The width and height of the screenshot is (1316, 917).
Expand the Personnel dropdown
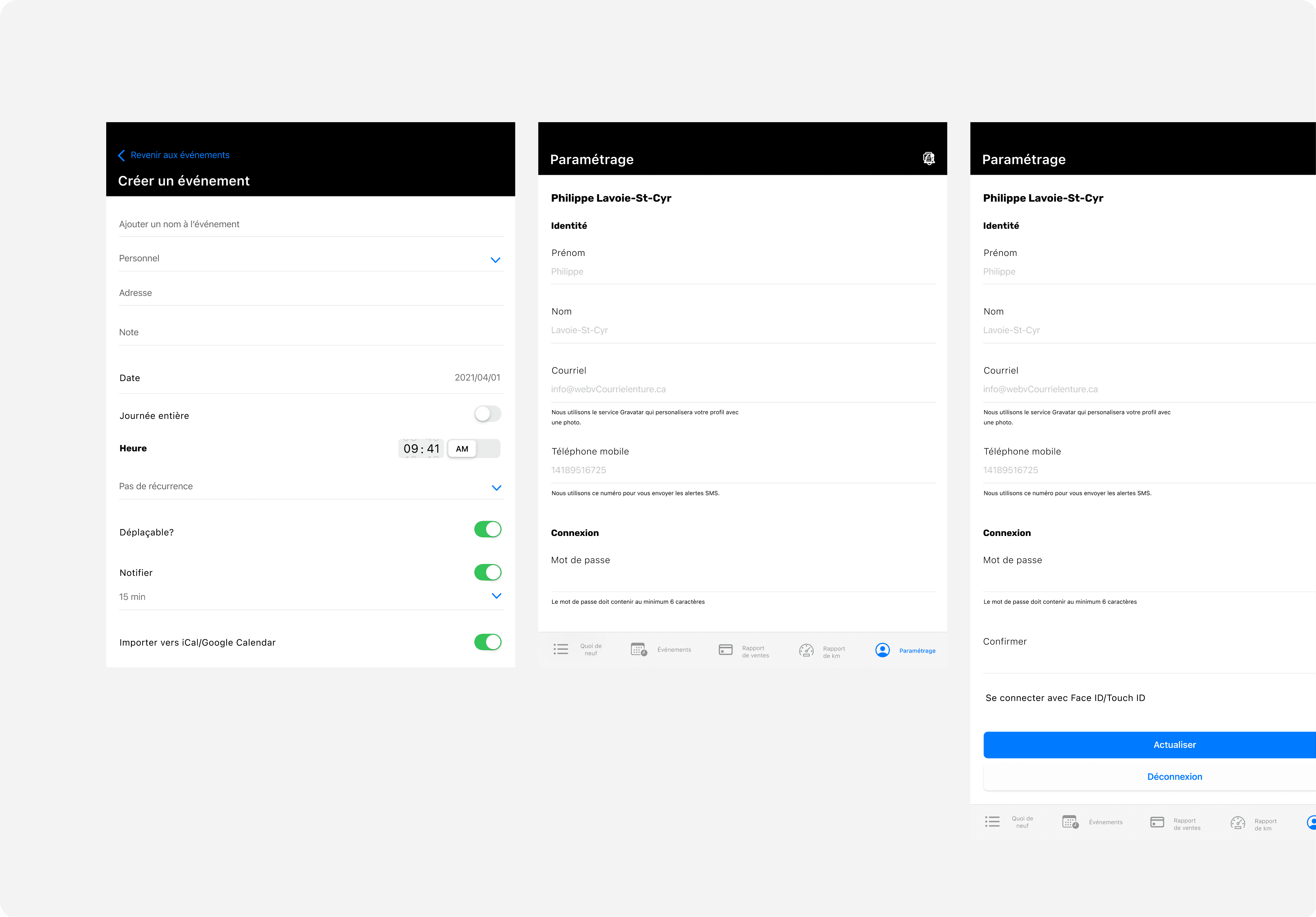coord(495,260)
